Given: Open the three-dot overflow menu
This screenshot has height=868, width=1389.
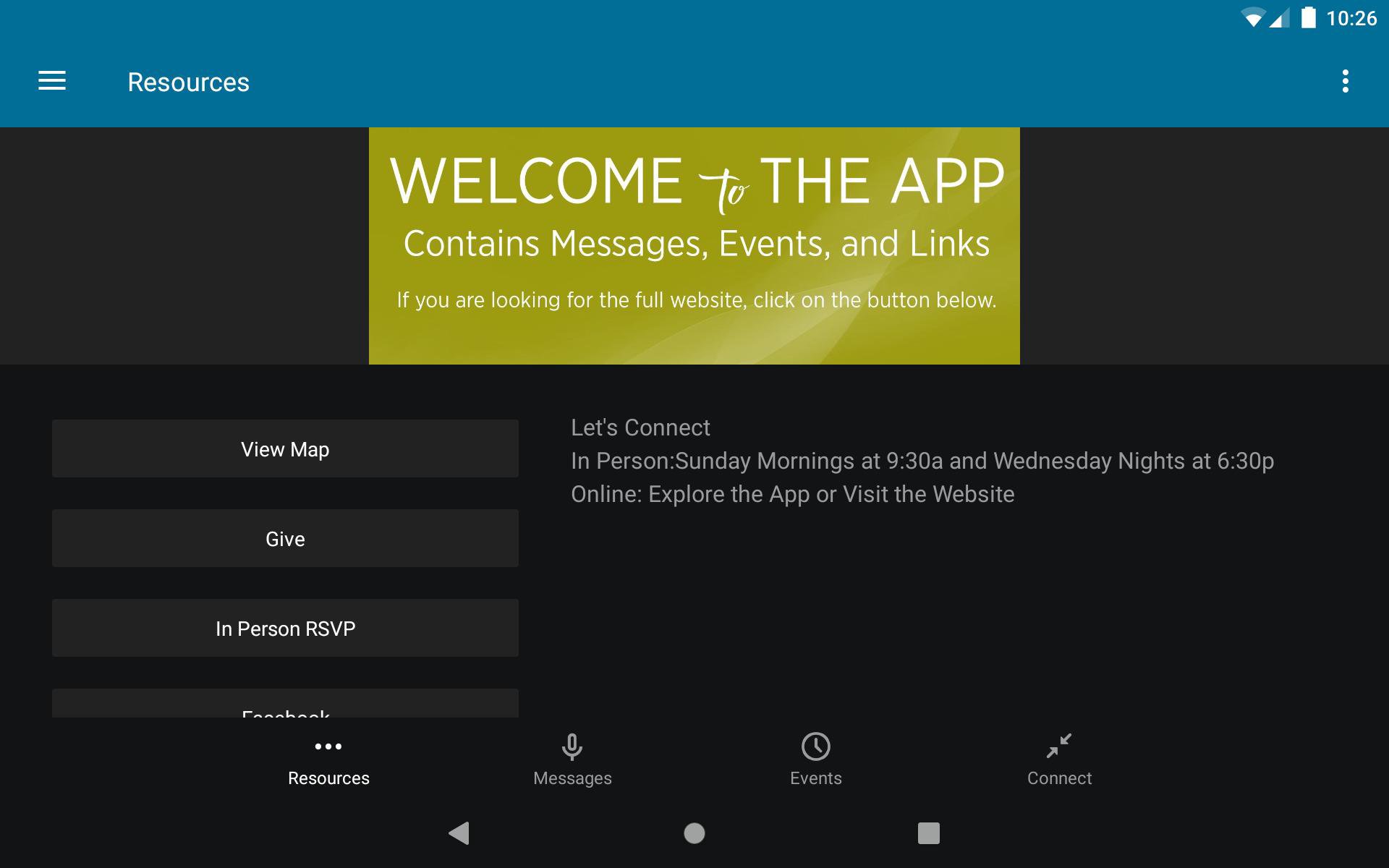Looking at the screenshot, I should pos(1345,81).
